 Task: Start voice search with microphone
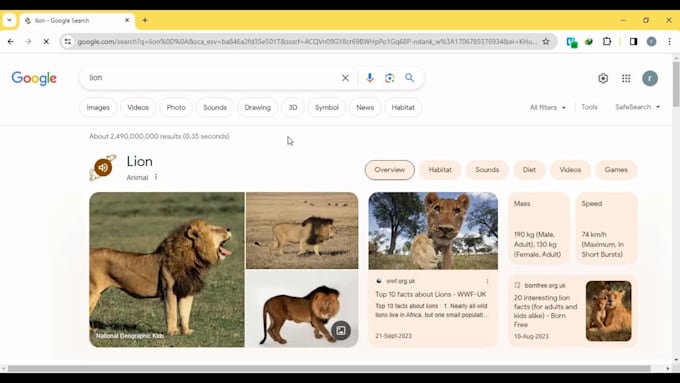click(x=369, y=78)
